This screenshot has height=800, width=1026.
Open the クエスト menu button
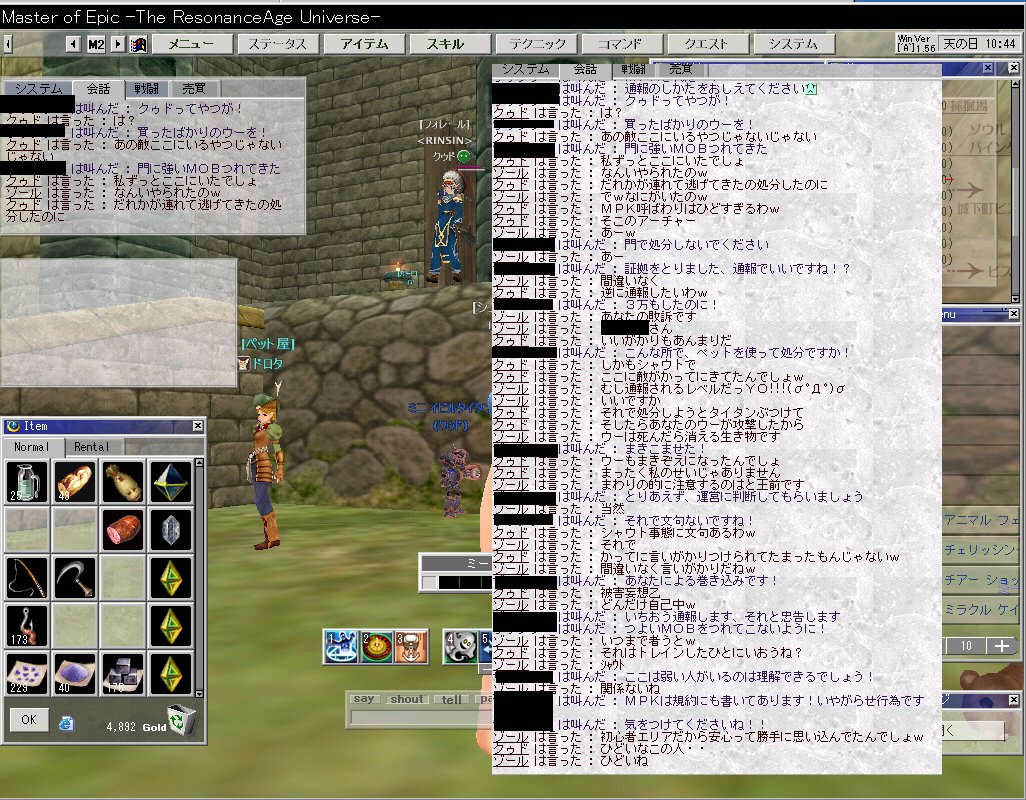[707, 44]
